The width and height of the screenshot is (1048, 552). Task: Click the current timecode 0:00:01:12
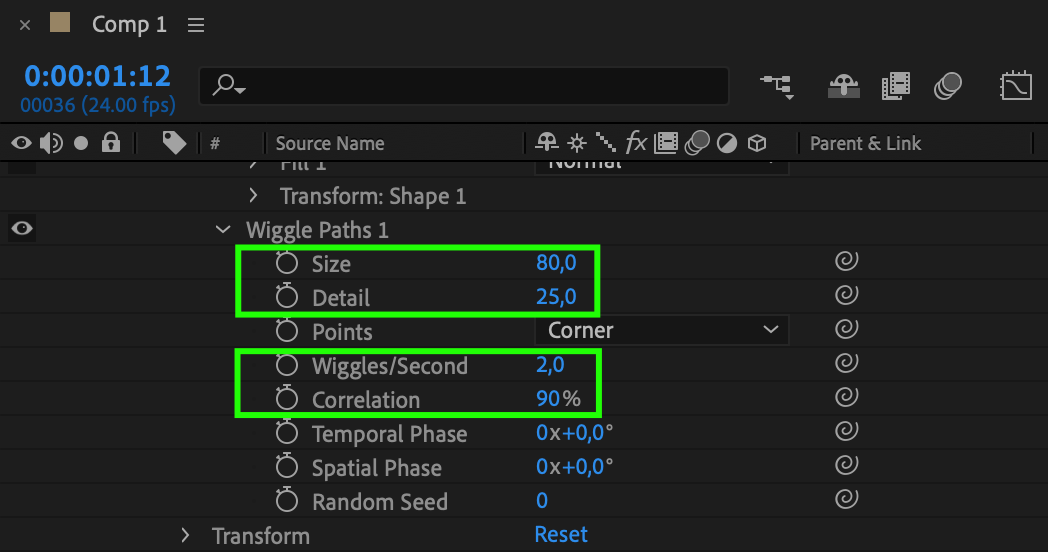tap(98, 76)
